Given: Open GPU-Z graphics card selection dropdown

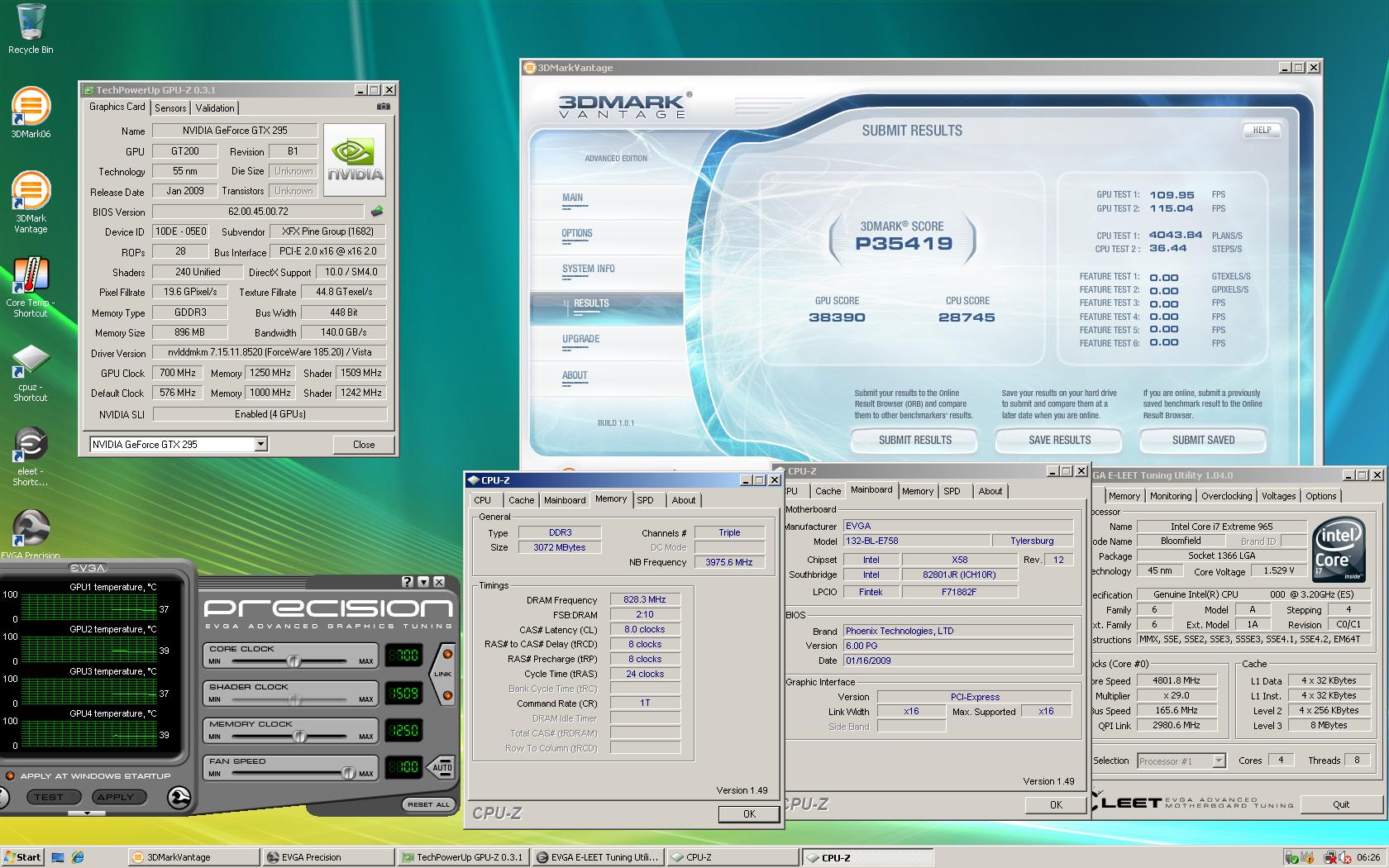Looking at the screenshot, I should pyautogui.click(x=261, y=444).
